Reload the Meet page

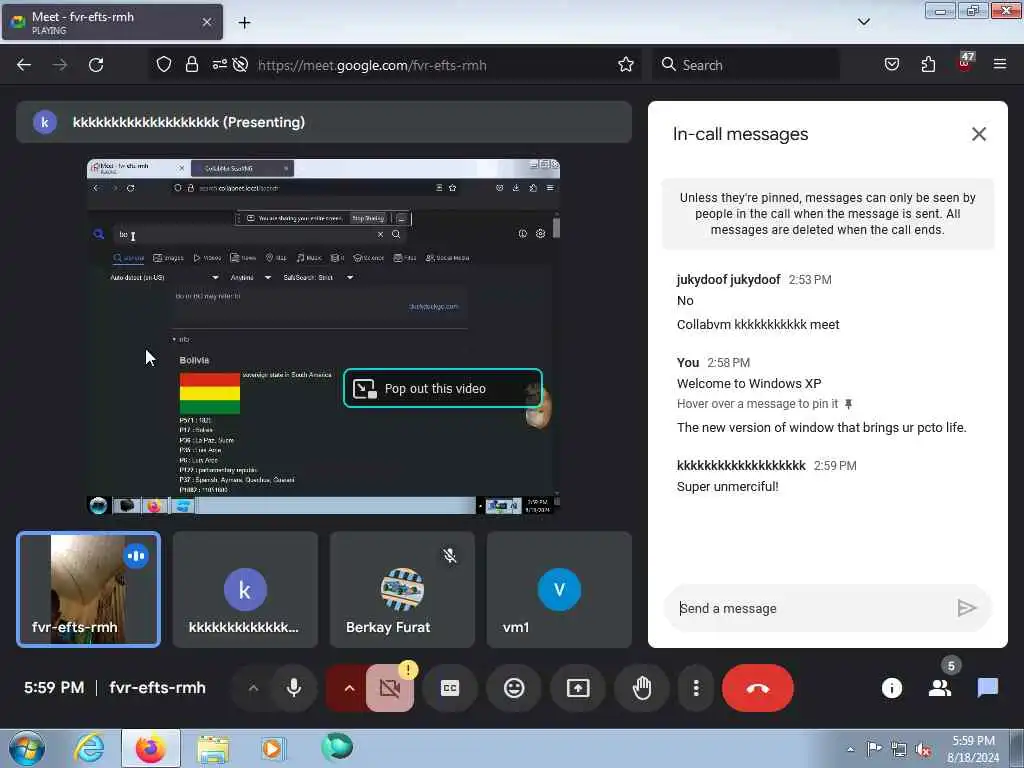tap(96, 65)
